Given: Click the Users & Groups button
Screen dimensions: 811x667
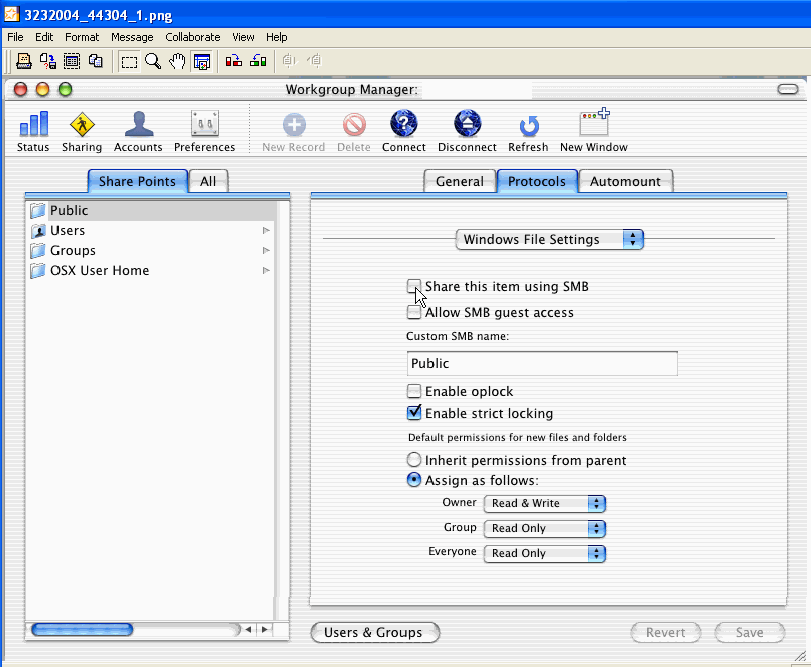Looking at the screenshot, I should coord(374,632).
